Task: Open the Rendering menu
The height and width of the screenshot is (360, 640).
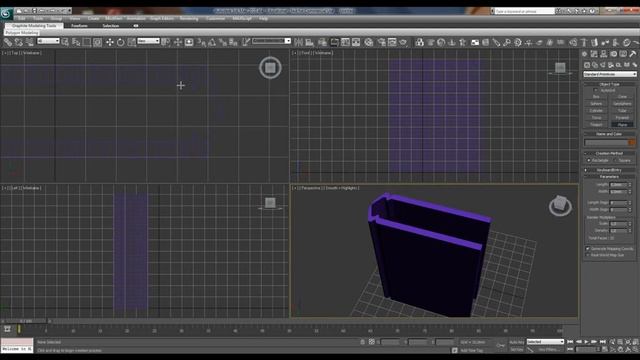Action: [189, 18]
